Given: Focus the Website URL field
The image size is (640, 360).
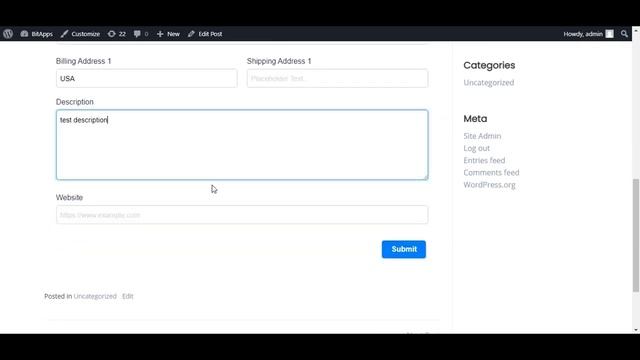Looking at the screenshot, I should pyautogui.click(x=242, y=215).
